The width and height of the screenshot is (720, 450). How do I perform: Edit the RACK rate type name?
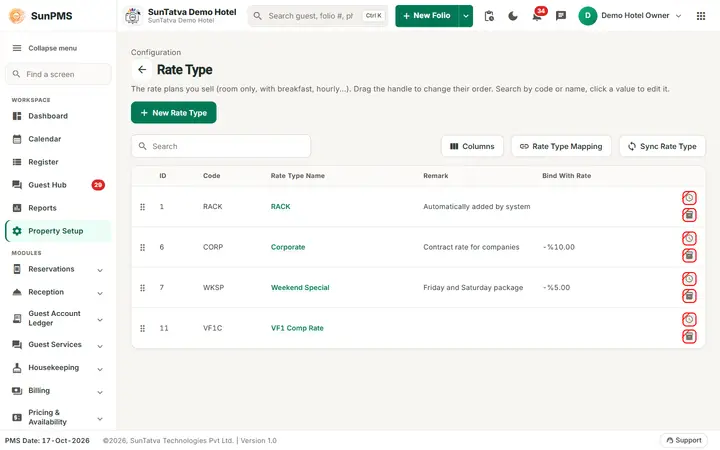pos(281,207)
